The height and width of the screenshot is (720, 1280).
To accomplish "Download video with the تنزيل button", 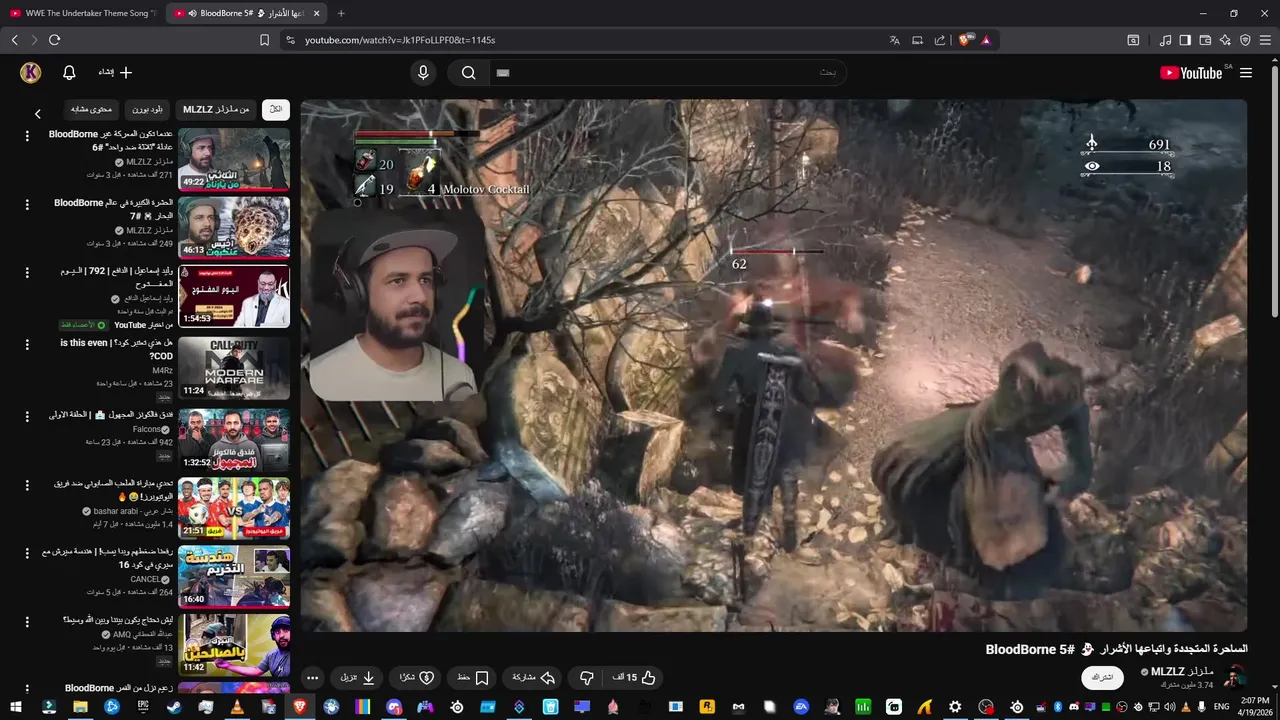I will (357, 677).
